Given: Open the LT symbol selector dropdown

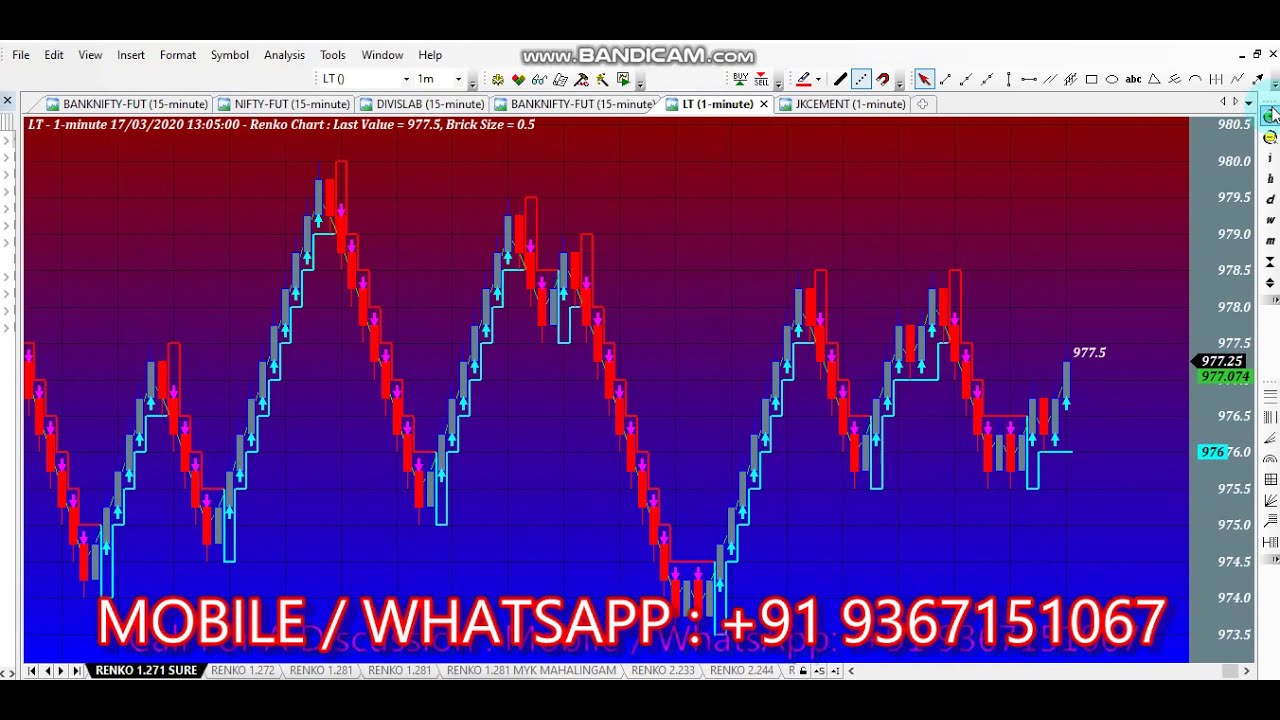Looking at the screenshot, I should (x=406, y=79).
